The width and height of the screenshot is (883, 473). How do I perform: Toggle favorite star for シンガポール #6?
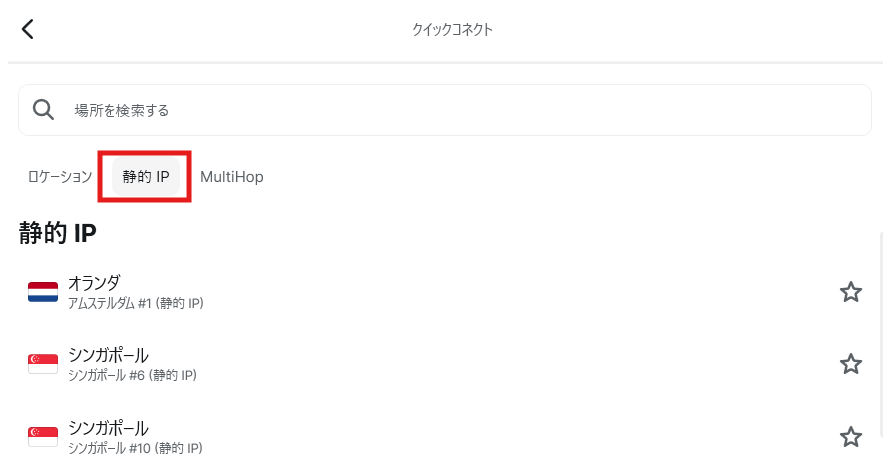tap(850, 364)
